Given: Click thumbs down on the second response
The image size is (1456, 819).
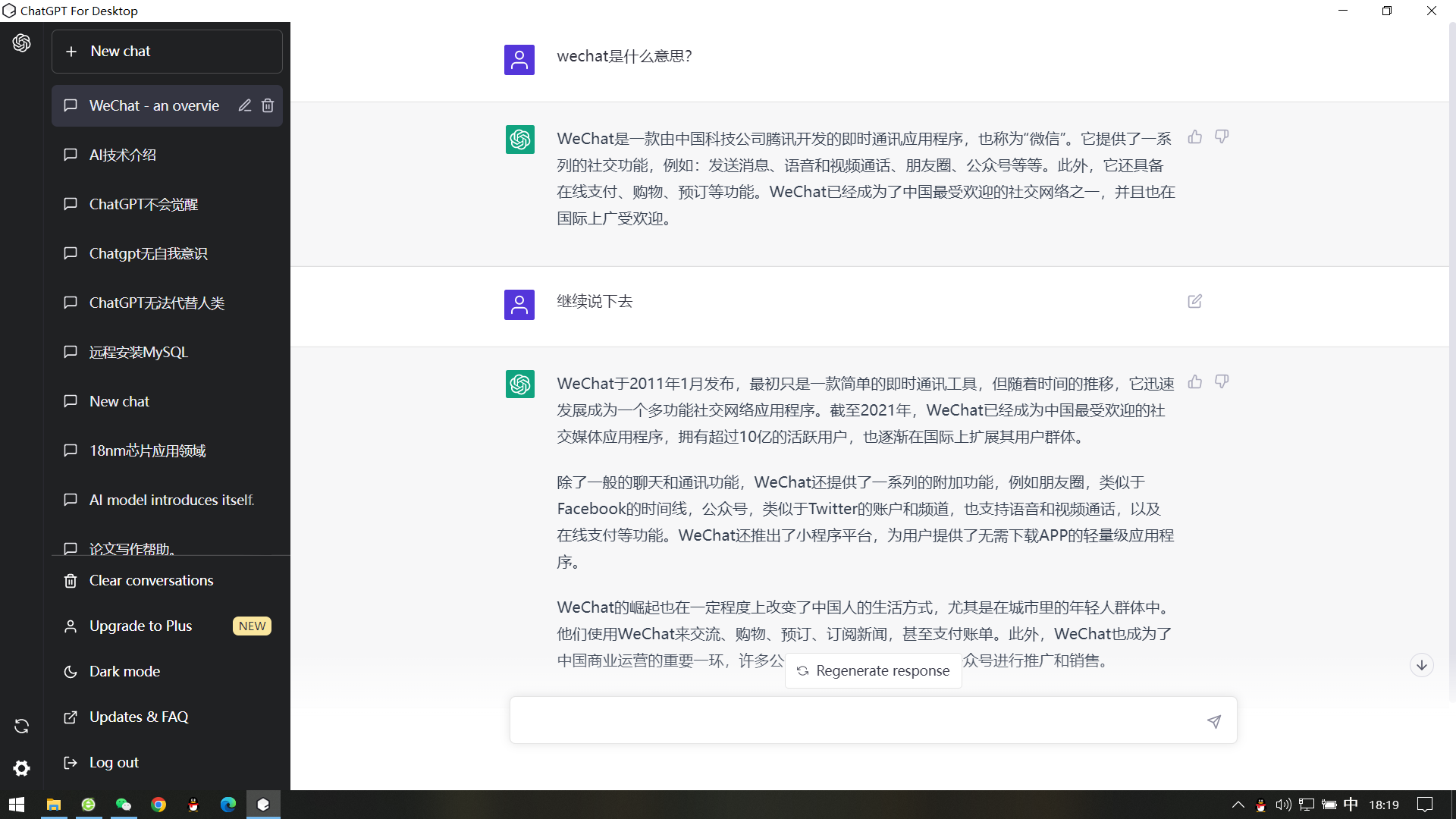Looking at the screenshot, I should (x=1222, y=381).
